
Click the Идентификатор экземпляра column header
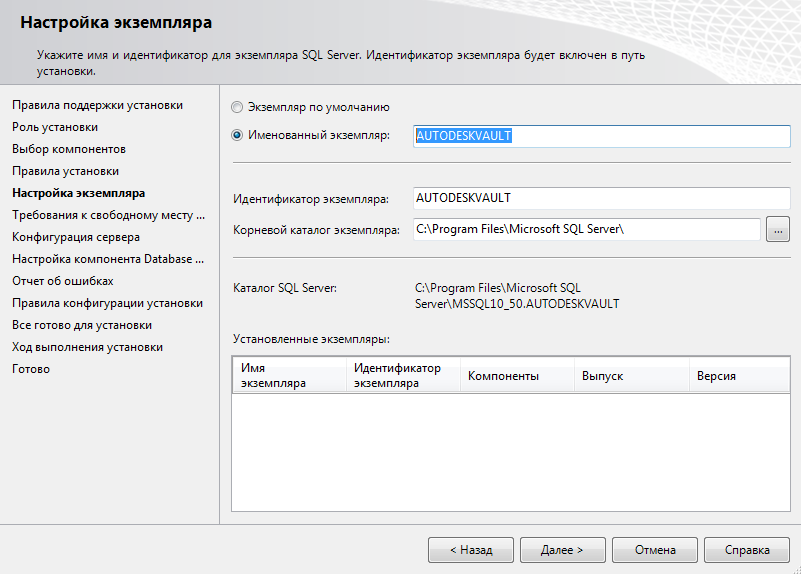tap(403, 375)
